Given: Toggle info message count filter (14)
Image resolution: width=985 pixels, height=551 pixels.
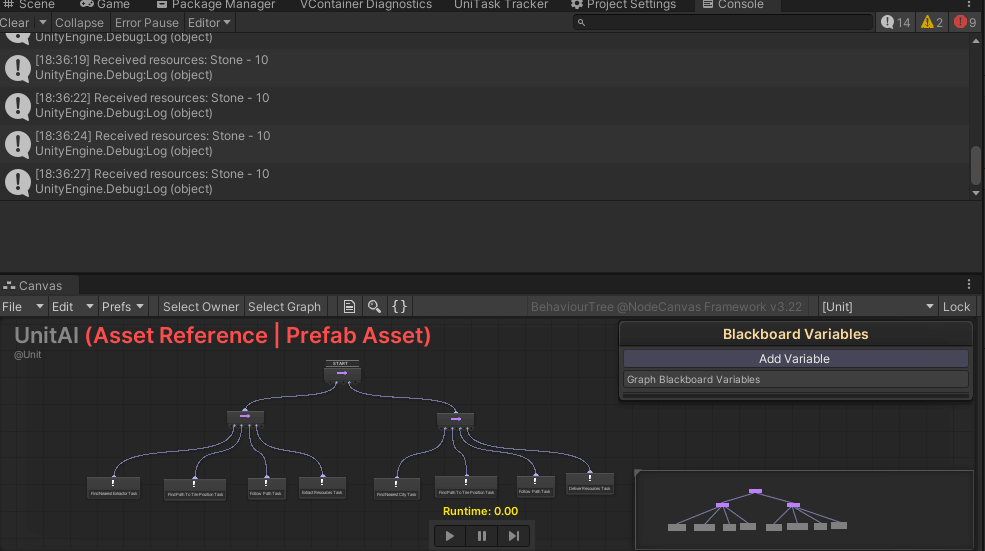Looking at the screenshot, I should [x=896, y=23].
